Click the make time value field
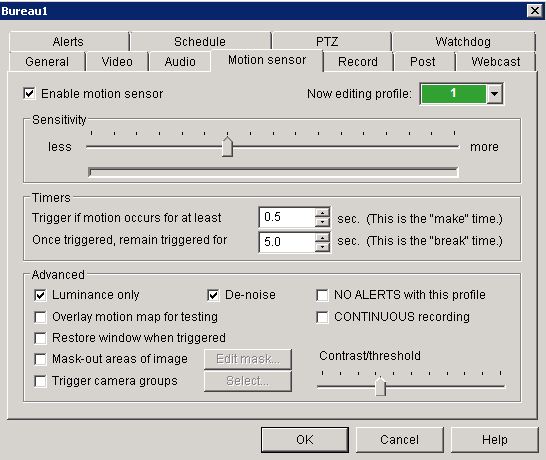The image size is (546, 460). tap(287, 217)
